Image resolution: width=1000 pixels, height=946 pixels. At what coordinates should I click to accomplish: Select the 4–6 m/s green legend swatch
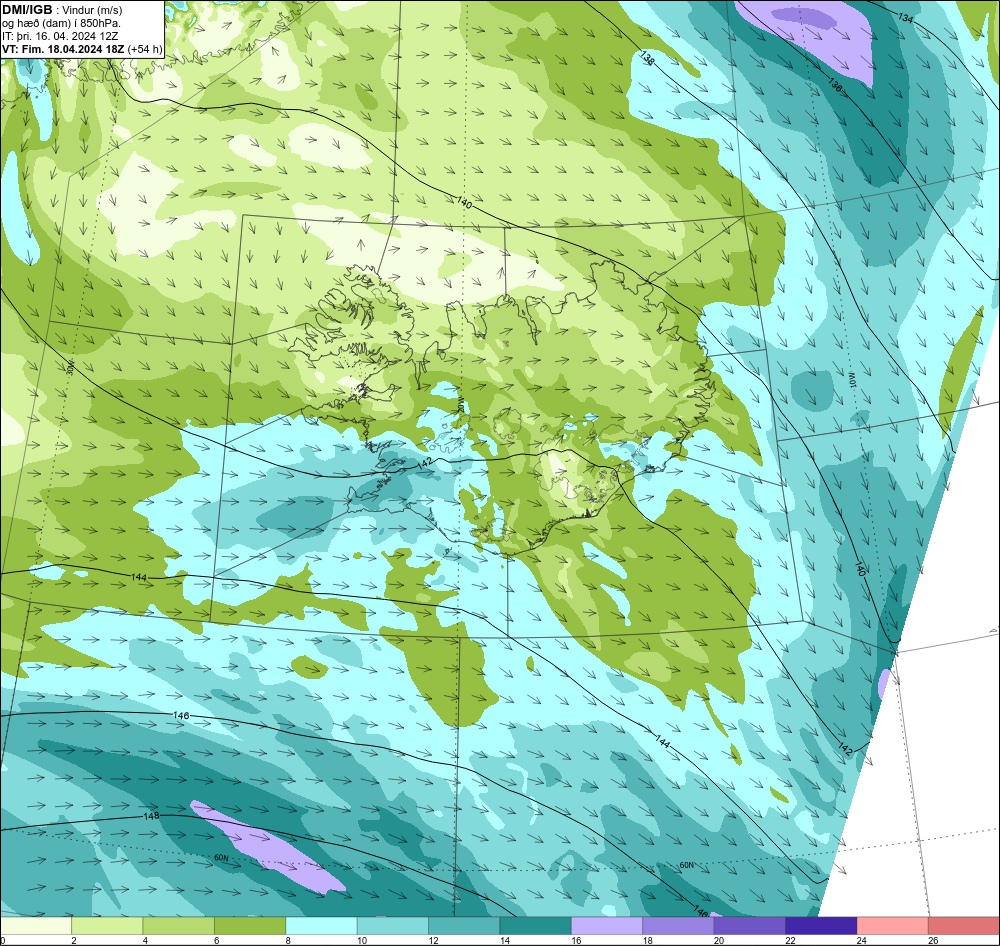point(179,925)
